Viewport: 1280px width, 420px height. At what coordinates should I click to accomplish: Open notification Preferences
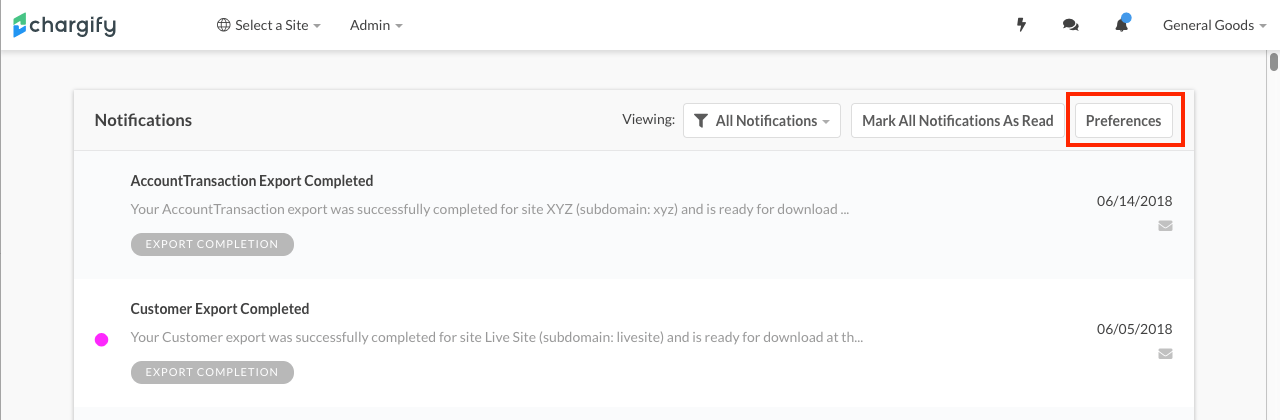tap(1123, 121)
